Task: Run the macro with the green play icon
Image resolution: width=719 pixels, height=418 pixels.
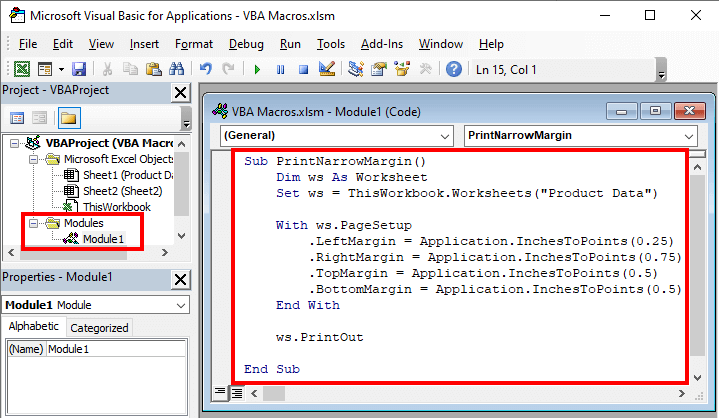Action: (x=257, y=70)
